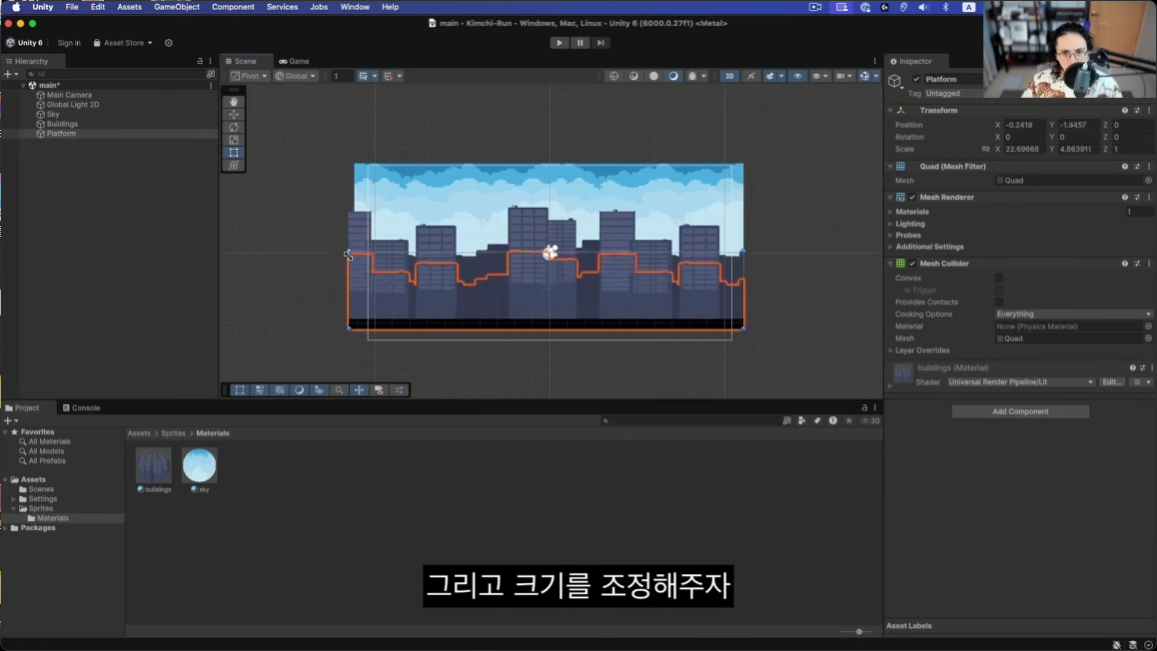This screenshot has width=1157, height=651.
Task: Select the Rotate tool in Scene toolbar
Action: pos(234,127)
